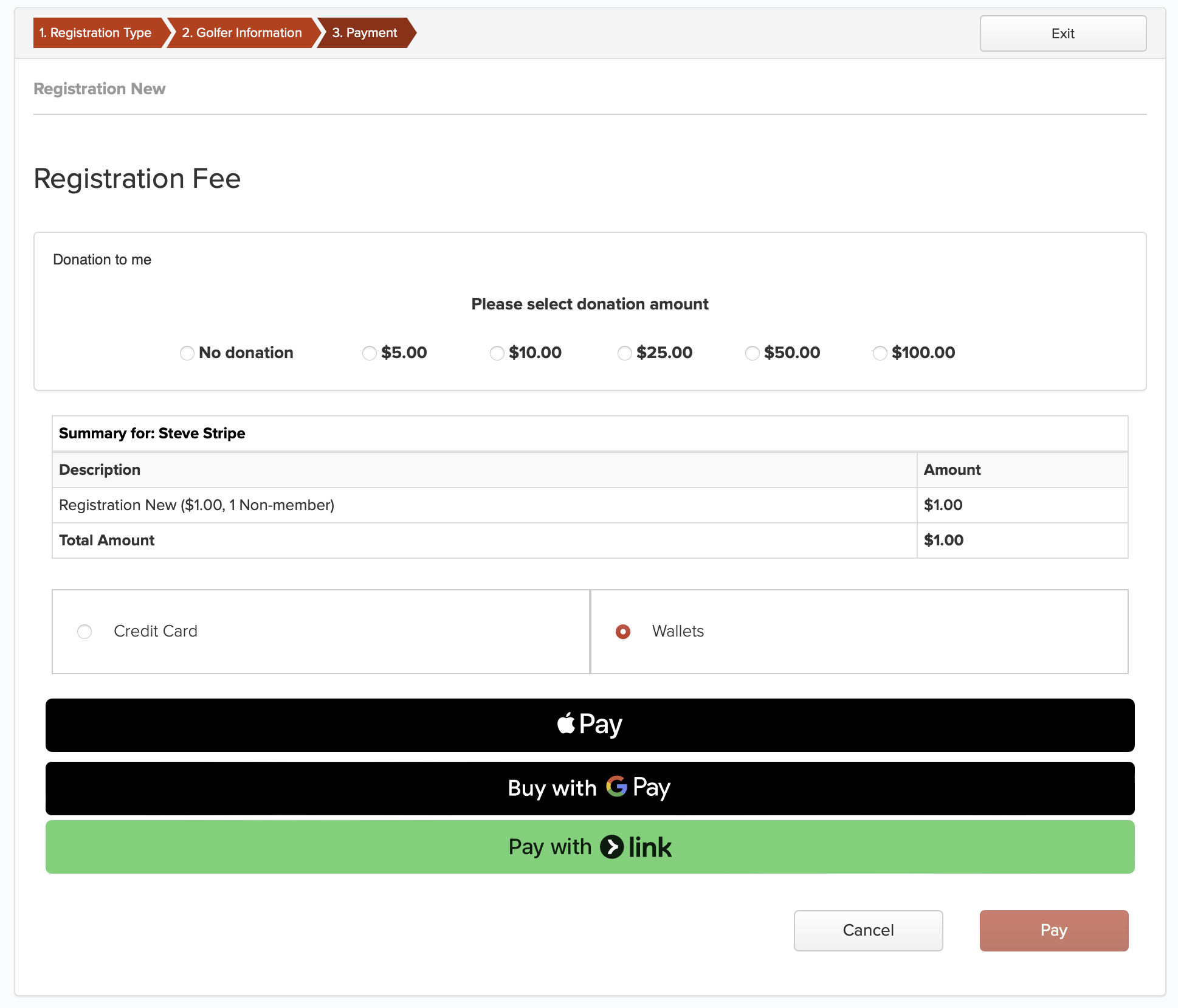This screenshot has height=1008, width=1178.
Task: Pick the $25.00 donation option
Action: [624, 353]
